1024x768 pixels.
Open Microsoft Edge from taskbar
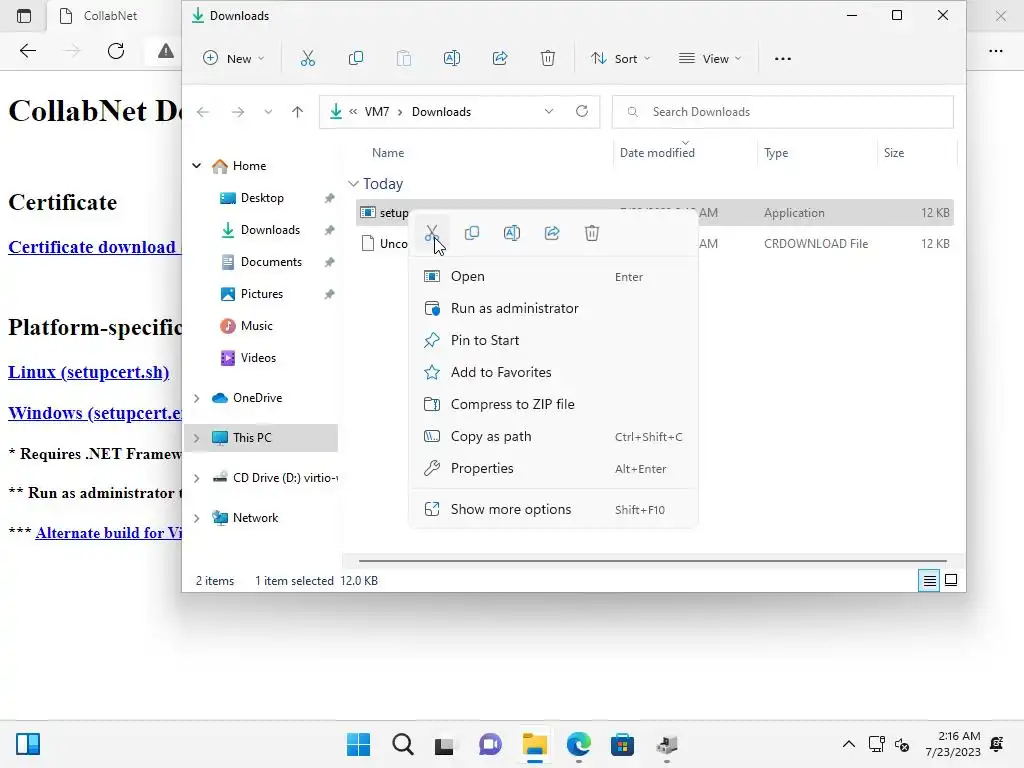point(579,744)
